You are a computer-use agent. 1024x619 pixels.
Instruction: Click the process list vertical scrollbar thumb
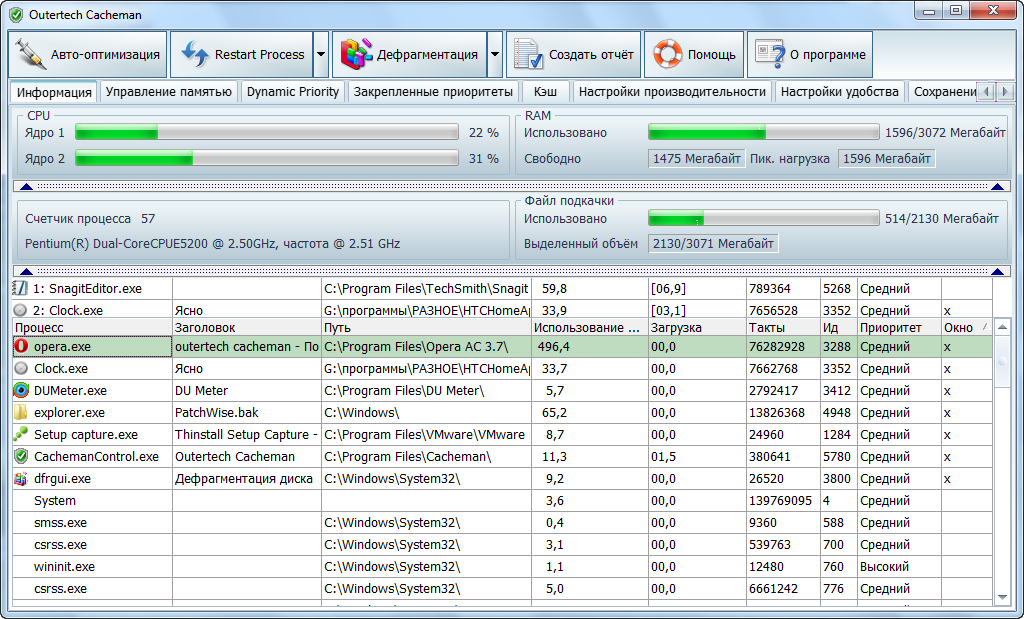tap(1002, 361)
